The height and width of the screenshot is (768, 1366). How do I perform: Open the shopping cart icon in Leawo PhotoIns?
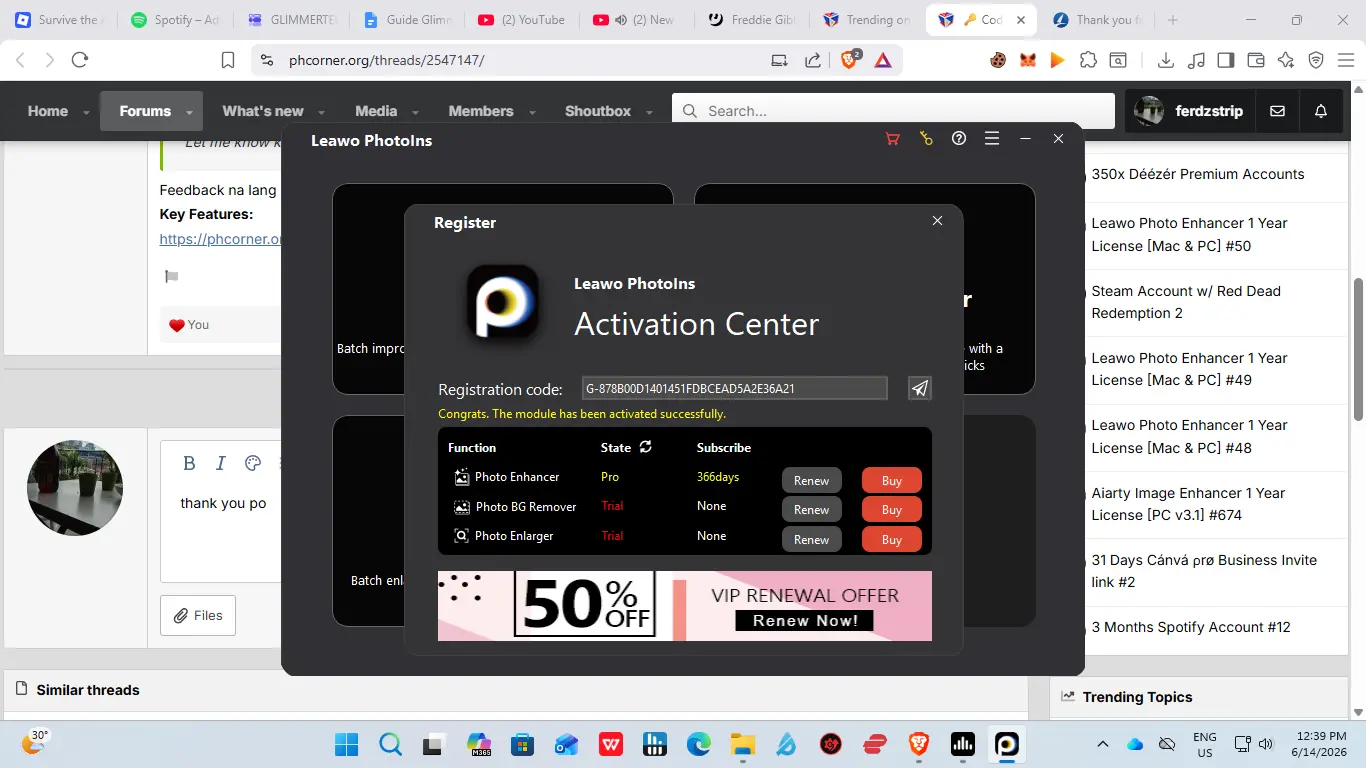point(893,139)
